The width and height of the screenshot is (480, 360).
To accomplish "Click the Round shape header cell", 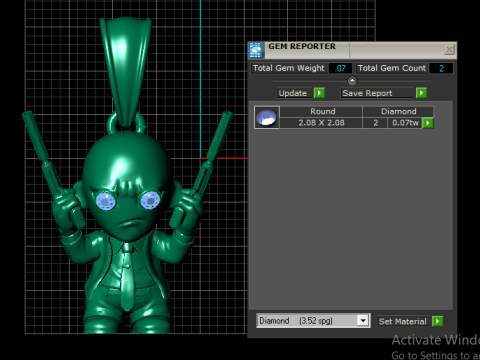I will [321, 111].
